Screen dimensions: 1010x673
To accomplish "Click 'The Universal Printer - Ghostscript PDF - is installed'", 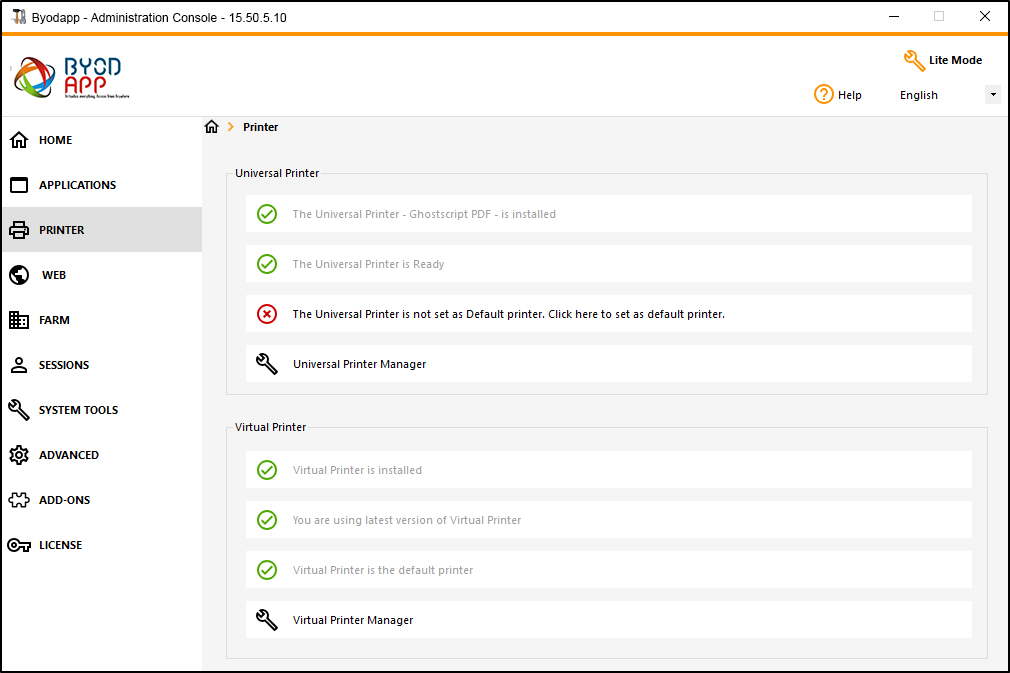I will [424, 214].
